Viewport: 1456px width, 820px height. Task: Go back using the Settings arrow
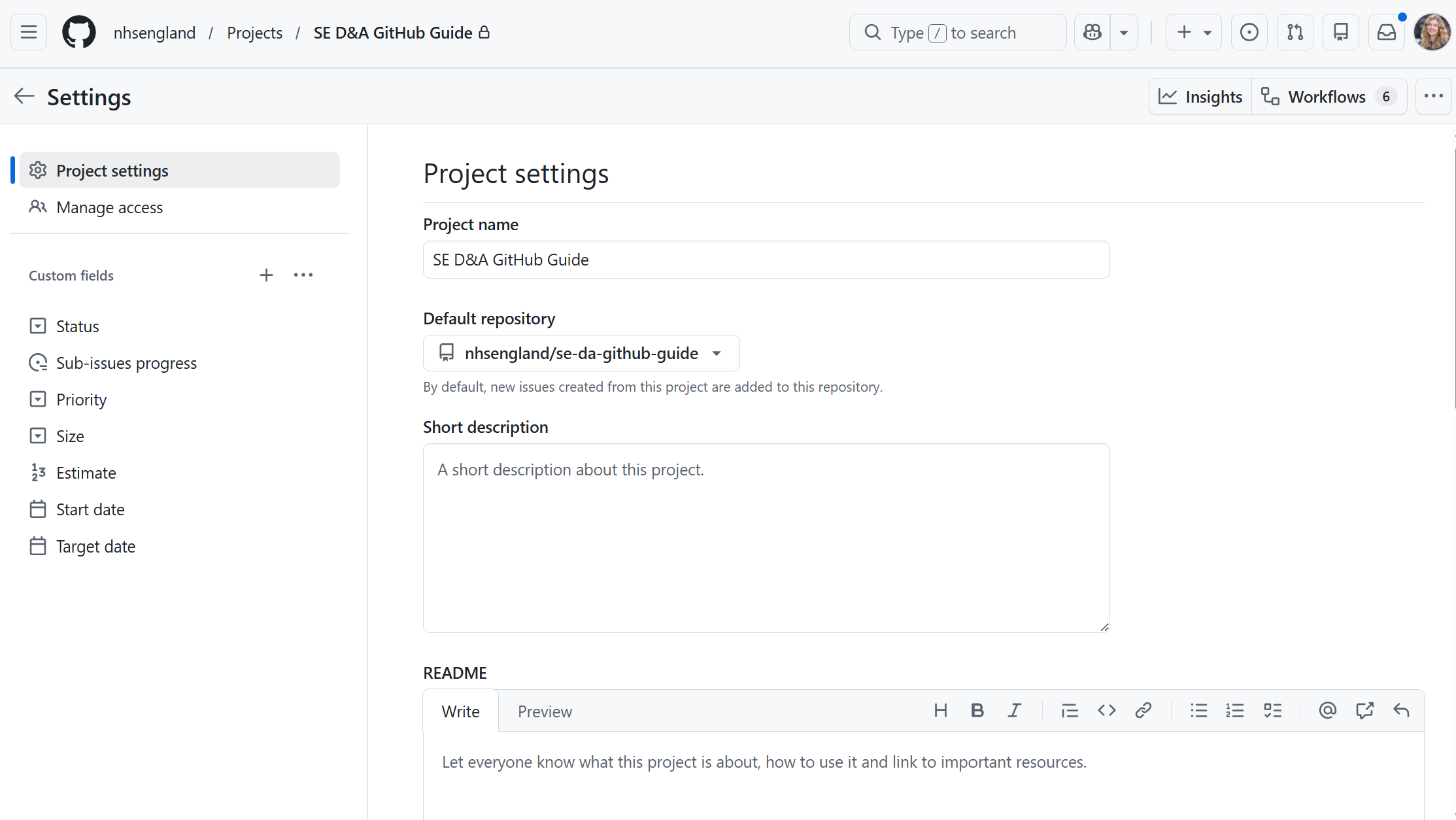(x=24, y=96)
